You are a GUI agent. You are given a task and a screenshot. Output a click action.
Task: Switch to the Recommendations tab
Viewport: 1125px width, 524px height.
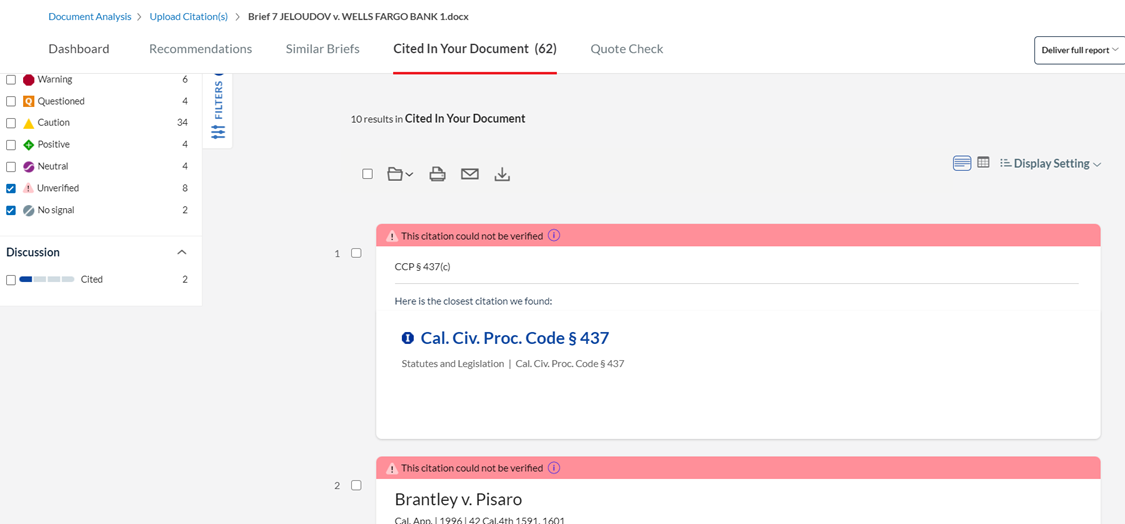[201, 49]
